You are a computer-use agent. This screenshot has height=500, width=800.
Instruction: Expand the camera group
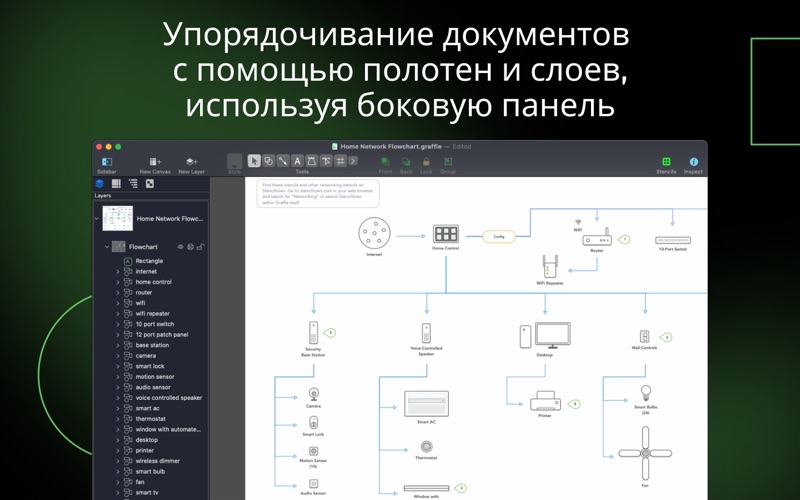pos(118,356)
